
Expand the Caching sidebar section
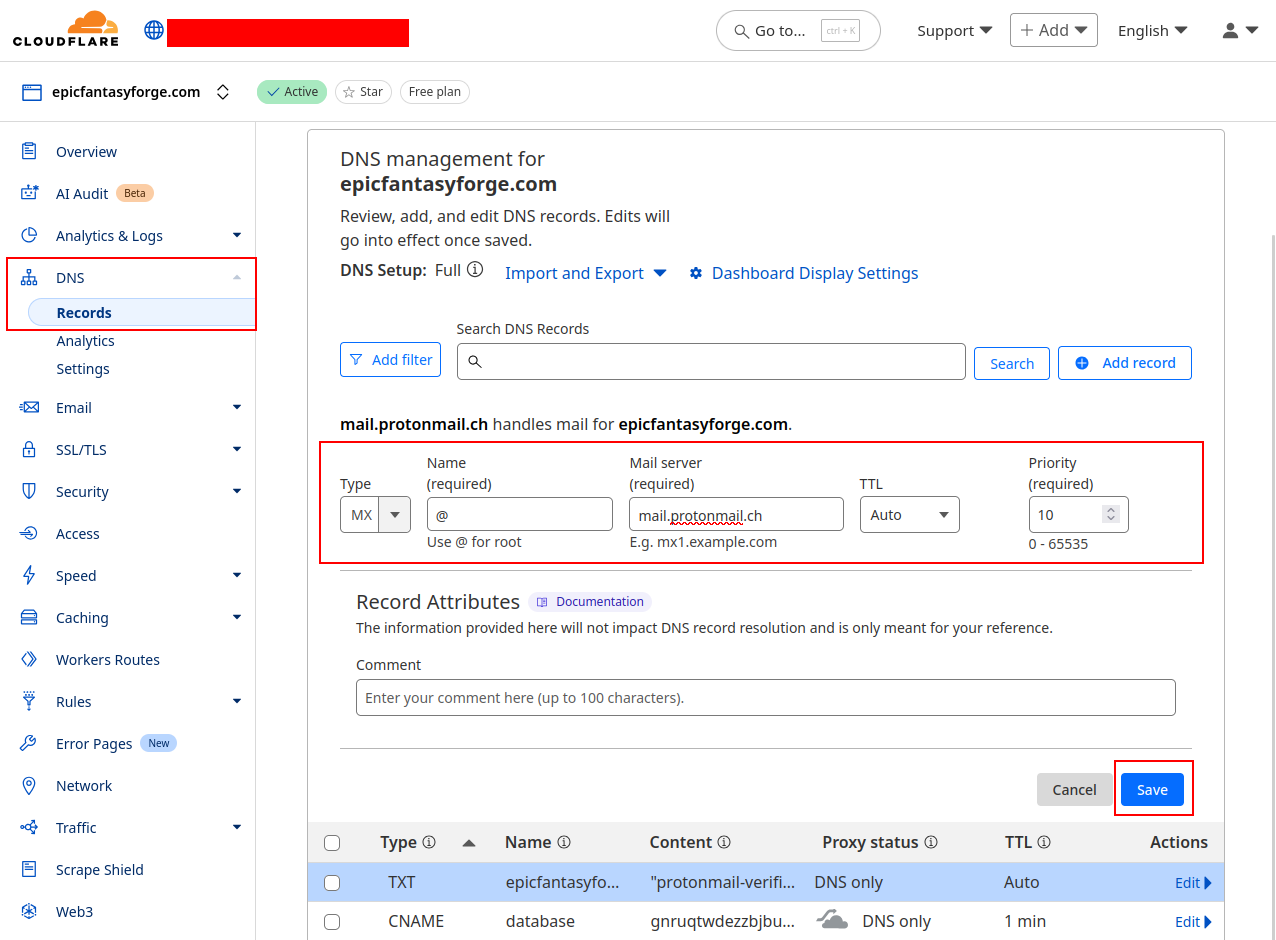pyautogui.click(x=237, y=617)
